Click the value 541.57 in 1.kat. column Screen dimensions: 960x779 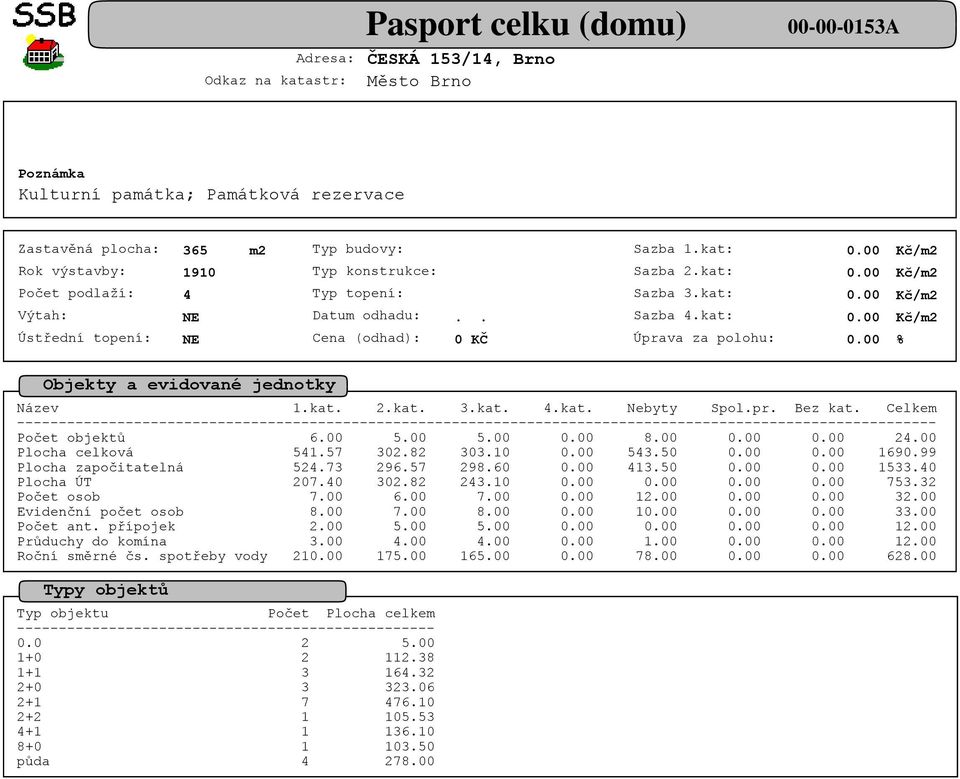317,453
